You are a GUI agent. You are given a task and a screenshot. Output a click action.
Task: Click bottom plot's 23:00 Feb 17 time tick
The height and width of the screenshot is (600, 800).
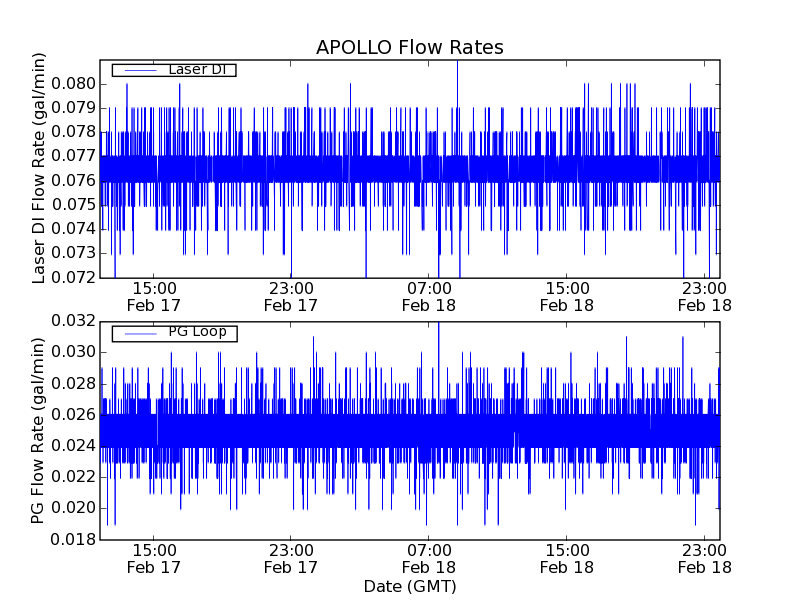291,558
